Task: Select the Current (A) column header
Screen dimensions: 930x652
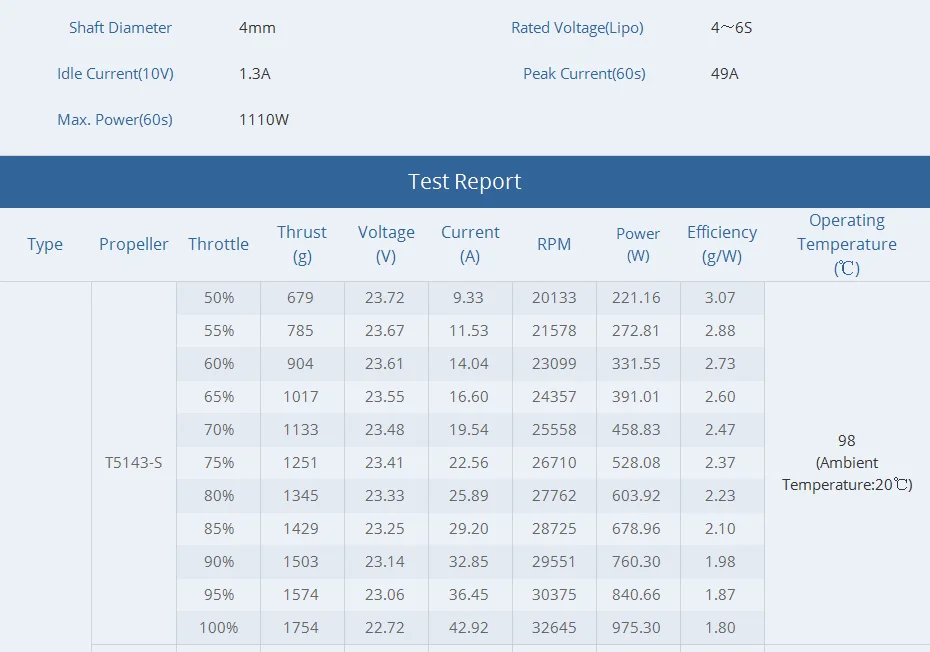Action: 470,244
